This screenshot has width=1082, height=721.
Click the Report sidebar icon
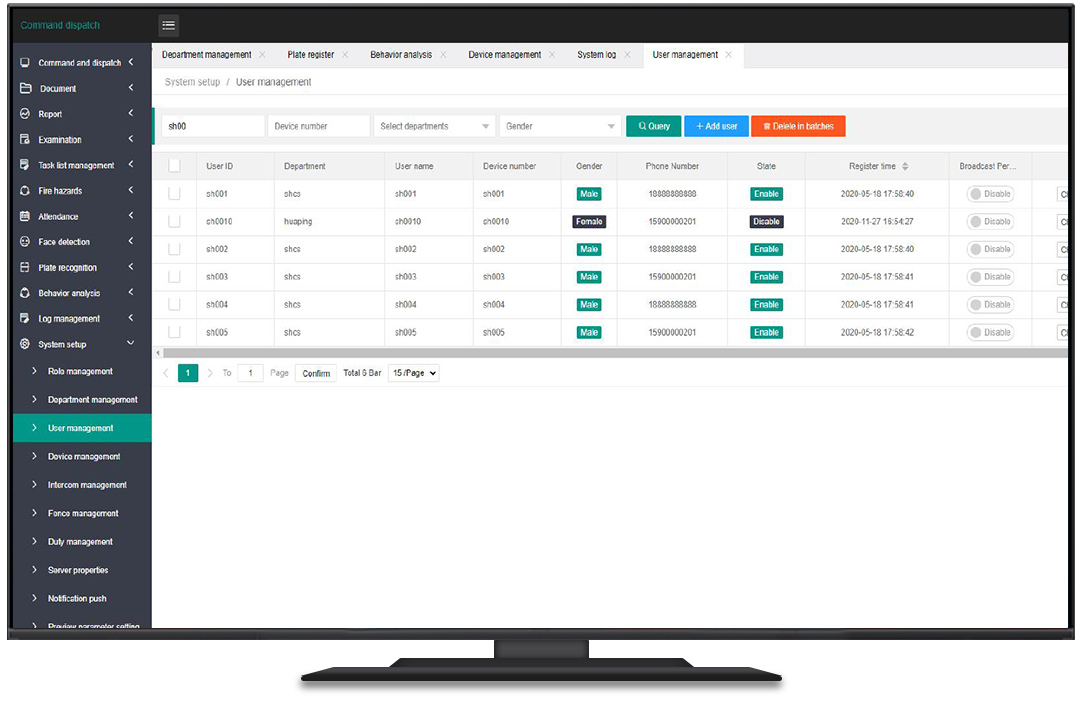coord(25,114)
